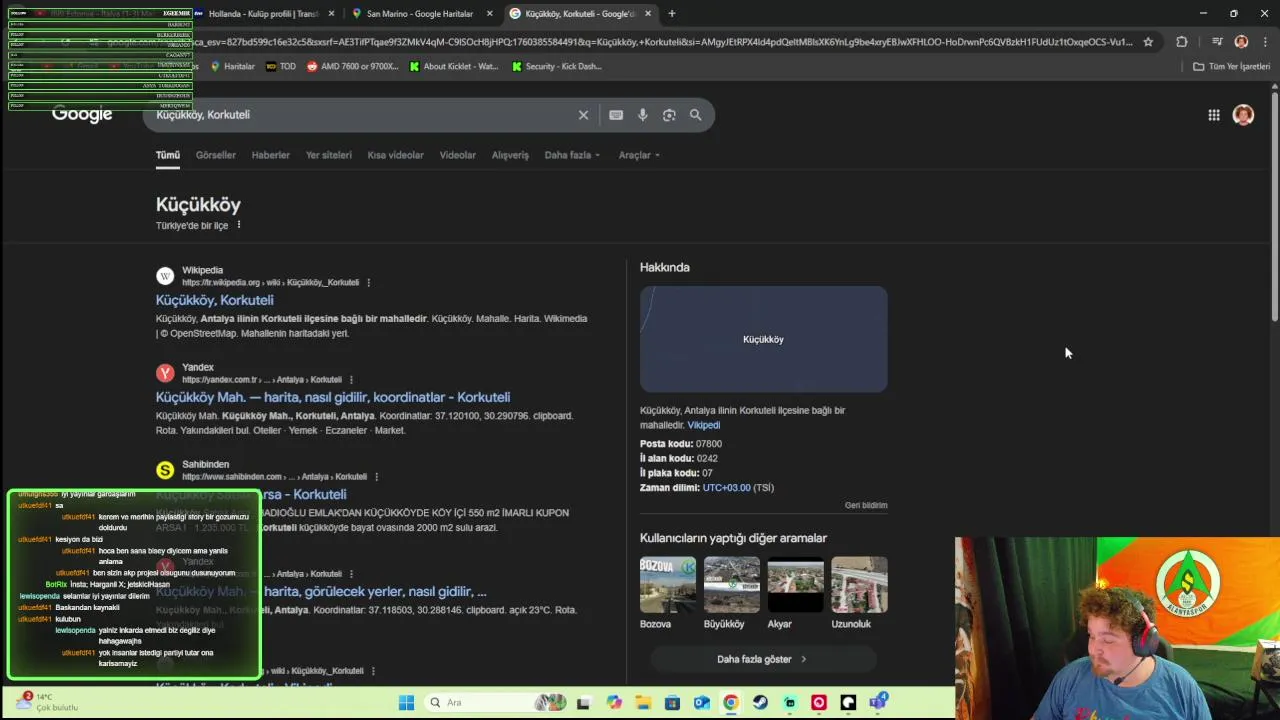The width and height of the screenshot is (1280, 720).
Task: Open the Security - Kick Dash bookmark
Action: (556, 66)
